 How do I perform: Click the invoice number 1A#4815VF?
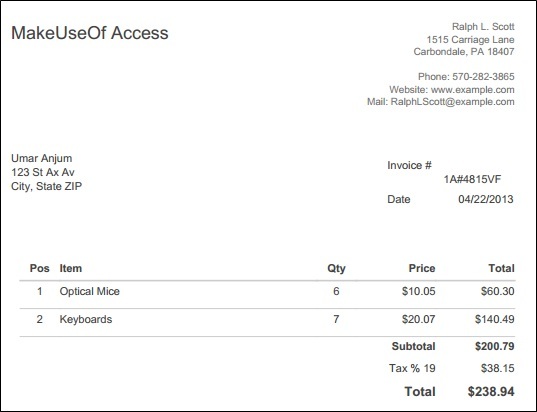click(x=472, y=179)
